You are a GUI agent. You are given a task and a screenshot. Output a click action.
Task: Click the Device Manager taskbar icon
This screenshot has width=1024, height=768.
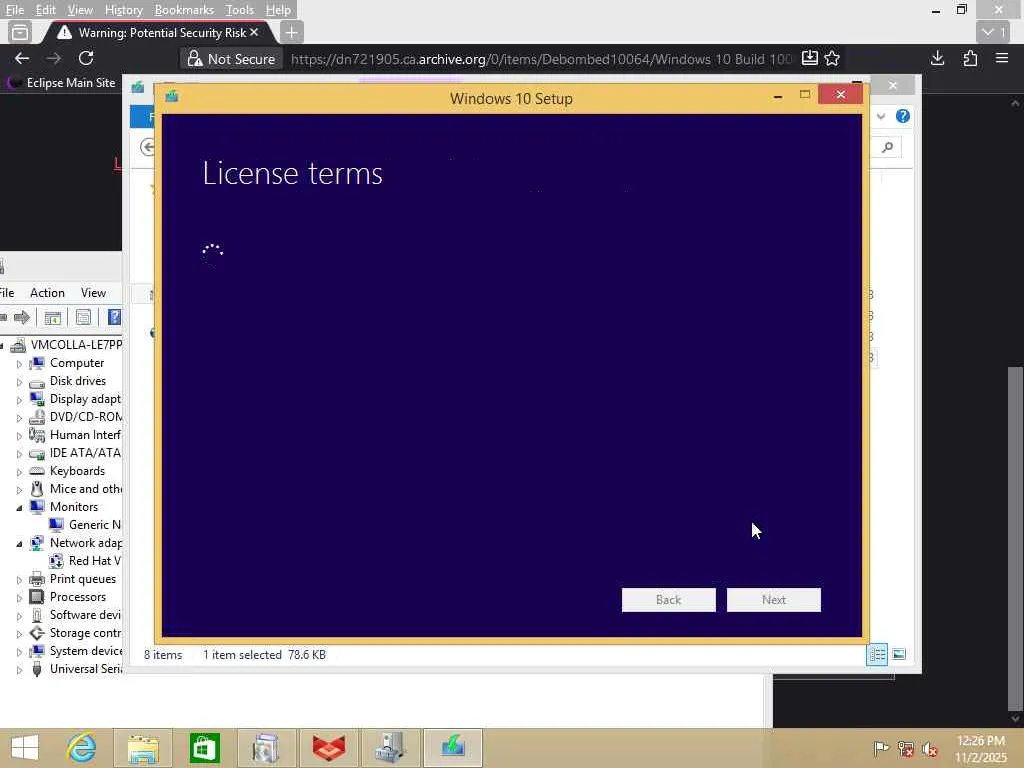(x=391, y=748)
